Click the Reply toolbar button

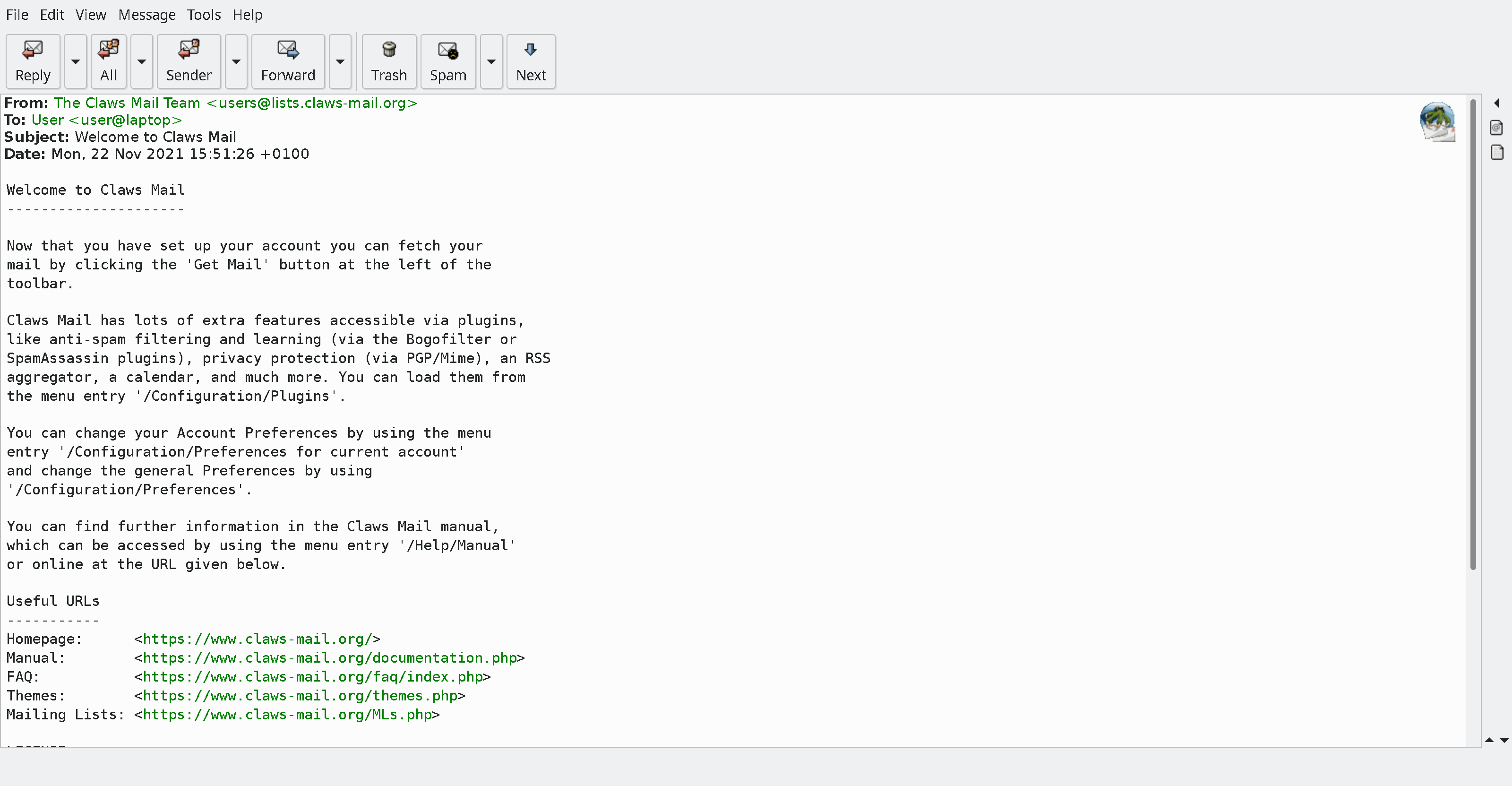(x=33, y=61)
